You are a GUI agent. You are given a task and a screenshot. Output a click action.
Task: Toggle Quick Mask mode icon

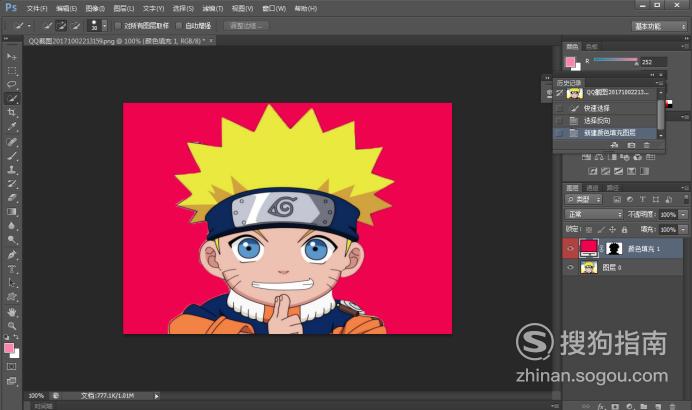[11, 366]
